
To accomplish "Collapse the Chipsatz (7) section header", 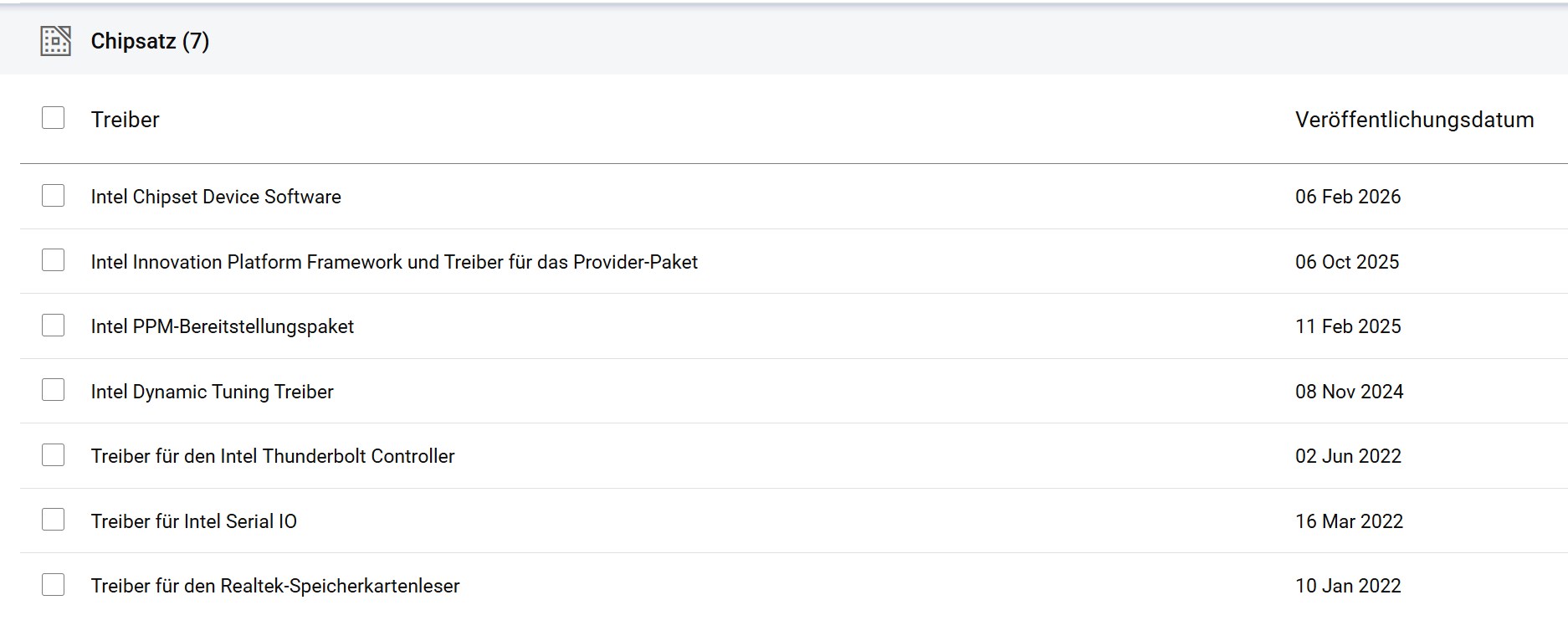I will [784, 41].
